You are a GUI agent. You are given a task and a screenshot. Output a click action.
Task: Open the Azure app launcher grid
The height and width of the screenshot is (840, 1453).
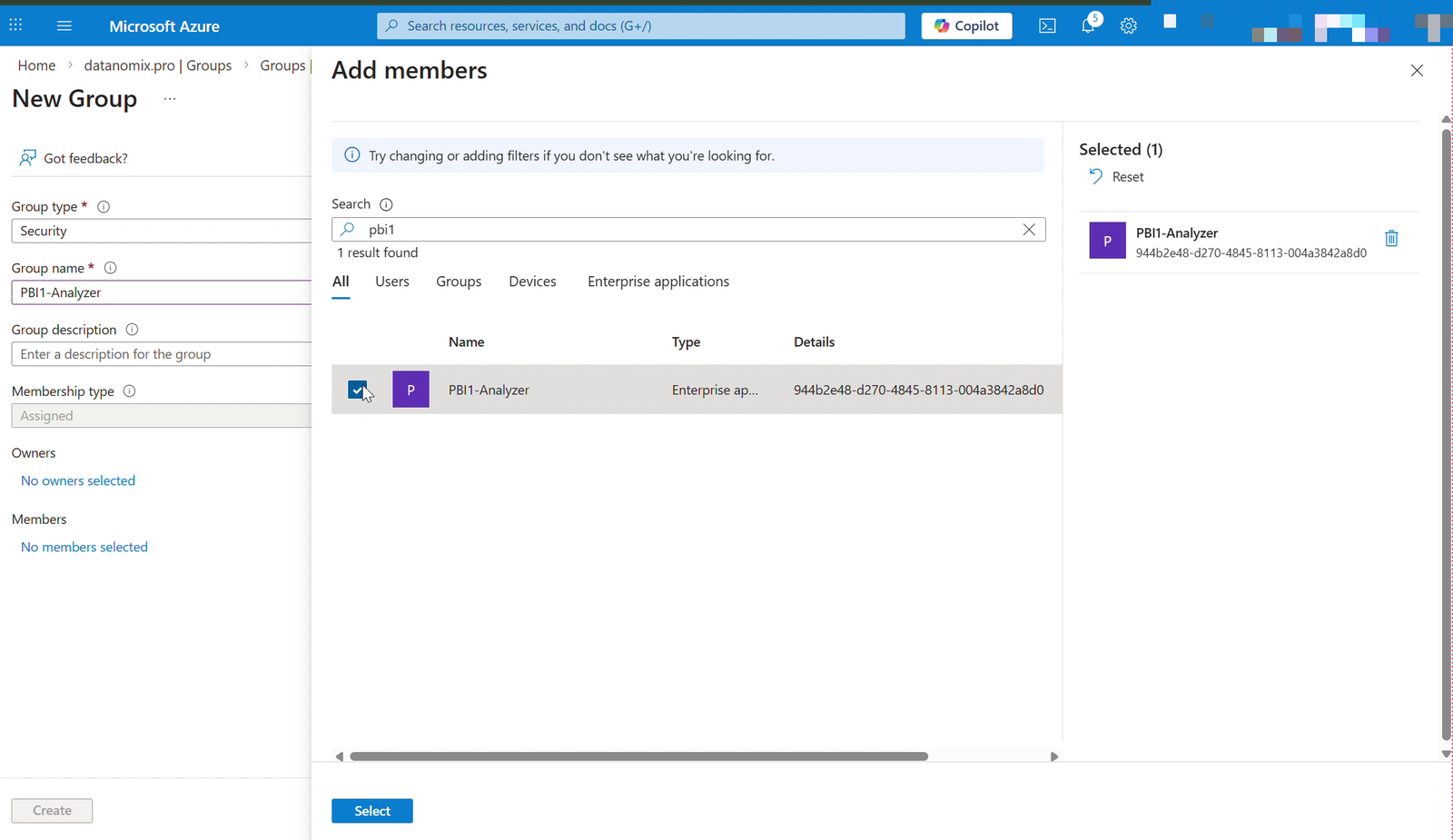pos(15,25)
